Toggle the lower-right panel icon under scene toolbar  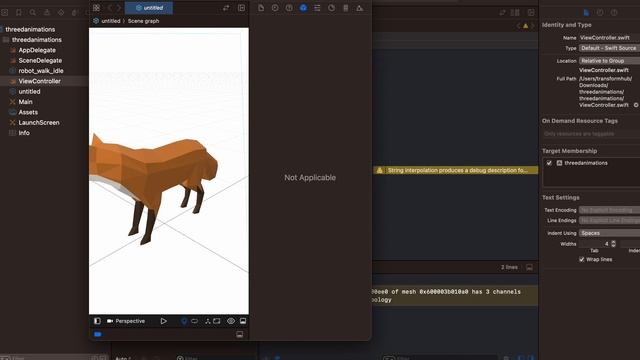[x=240, y=335]
